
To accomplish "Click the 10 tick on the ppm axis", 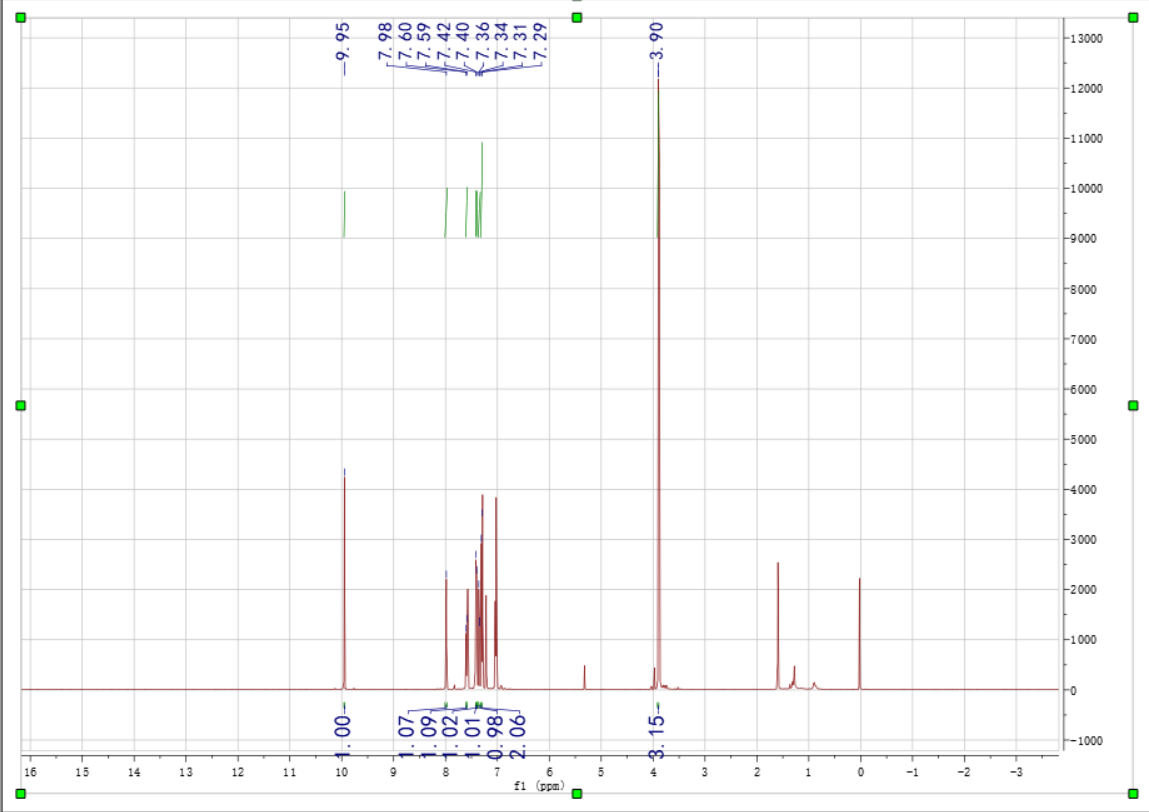I will click(341, 772).
